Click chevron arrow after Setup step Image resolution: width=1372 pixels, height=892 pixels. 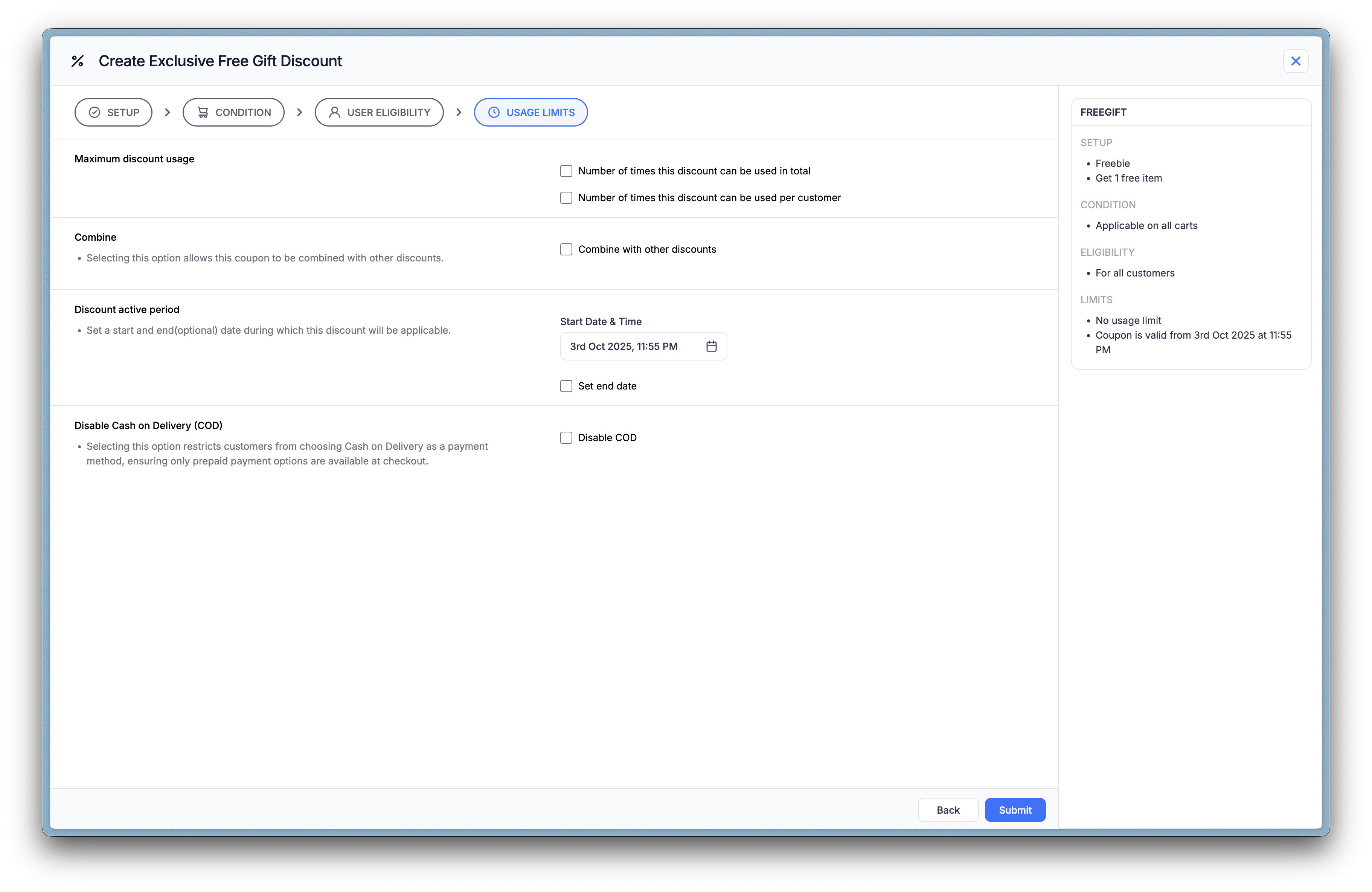point(167,112)
